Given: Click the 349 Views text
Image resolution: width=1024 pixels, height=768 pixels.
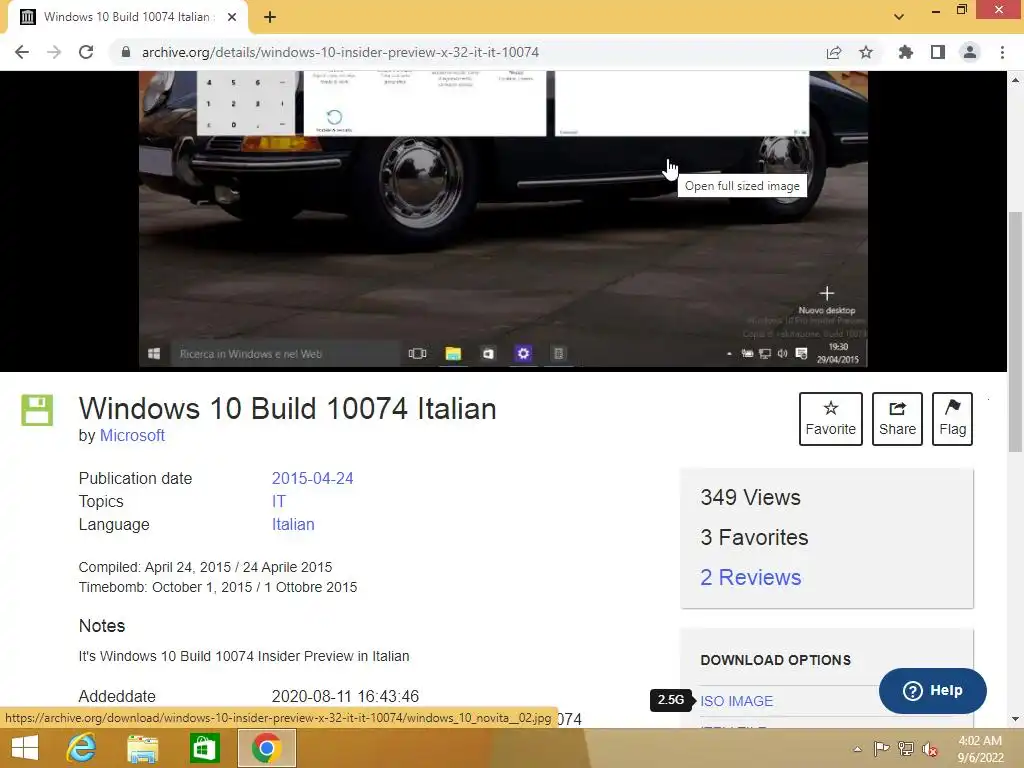Looking at the screenshot, I should [750, 498].
